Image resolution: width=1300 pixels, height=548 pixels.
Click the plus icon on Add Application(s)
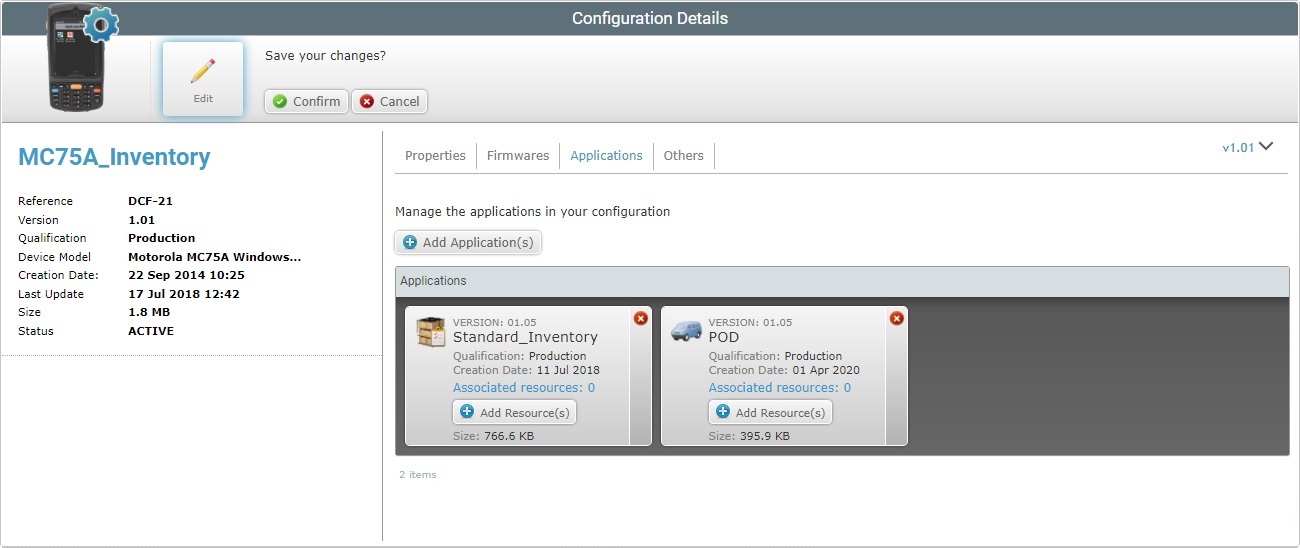coord(410,242)
